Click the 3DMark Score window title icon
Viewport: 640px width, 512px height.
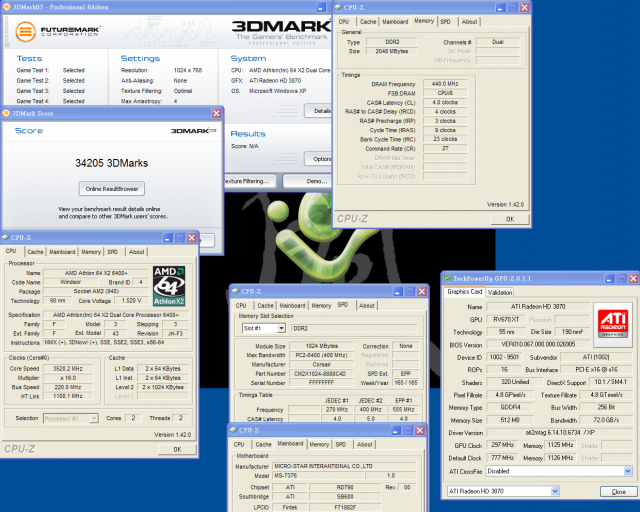[7, 113]
